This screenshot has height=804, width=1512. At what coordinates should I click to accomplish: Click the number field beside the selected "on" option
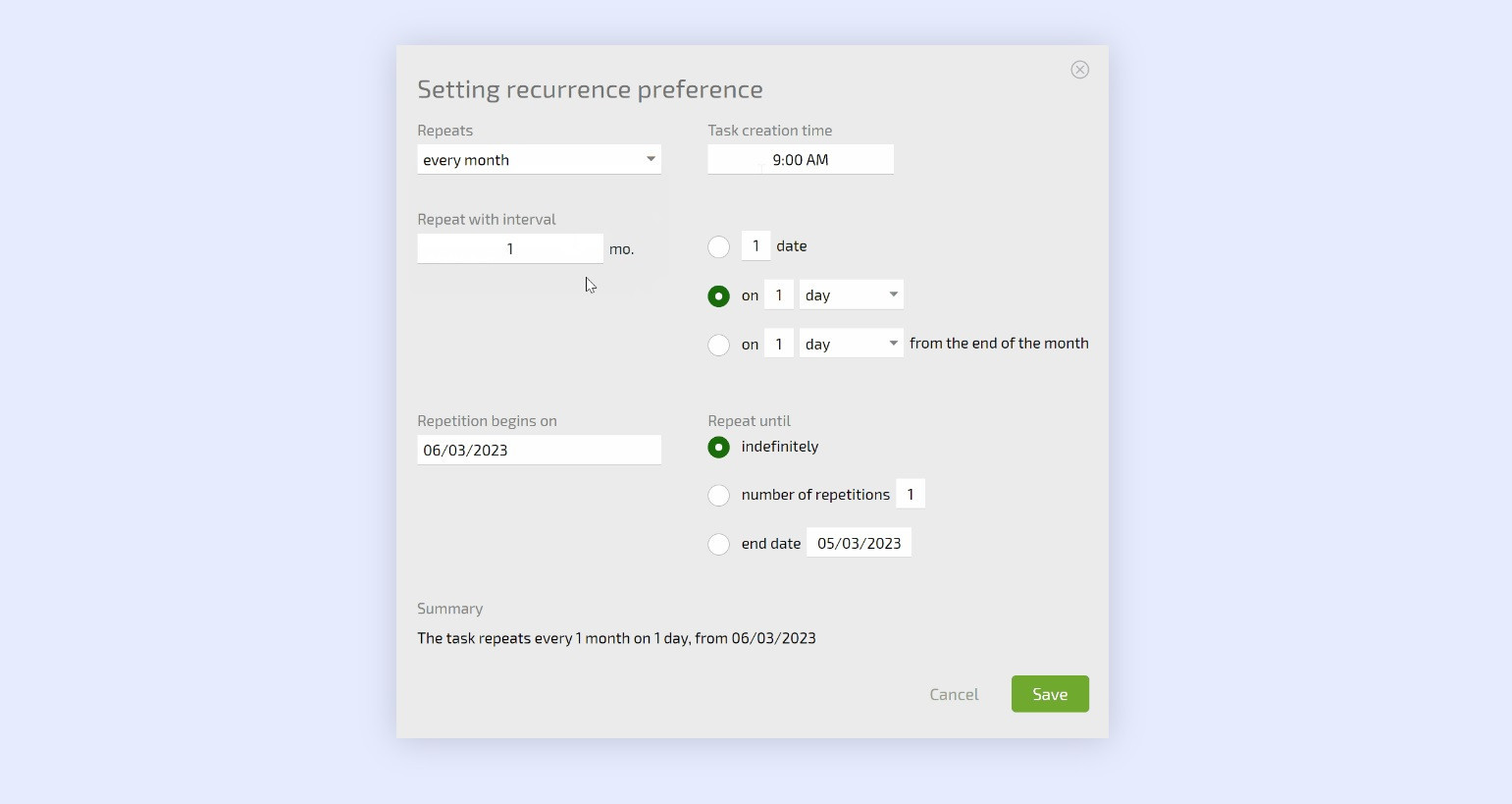click(779, 295)
